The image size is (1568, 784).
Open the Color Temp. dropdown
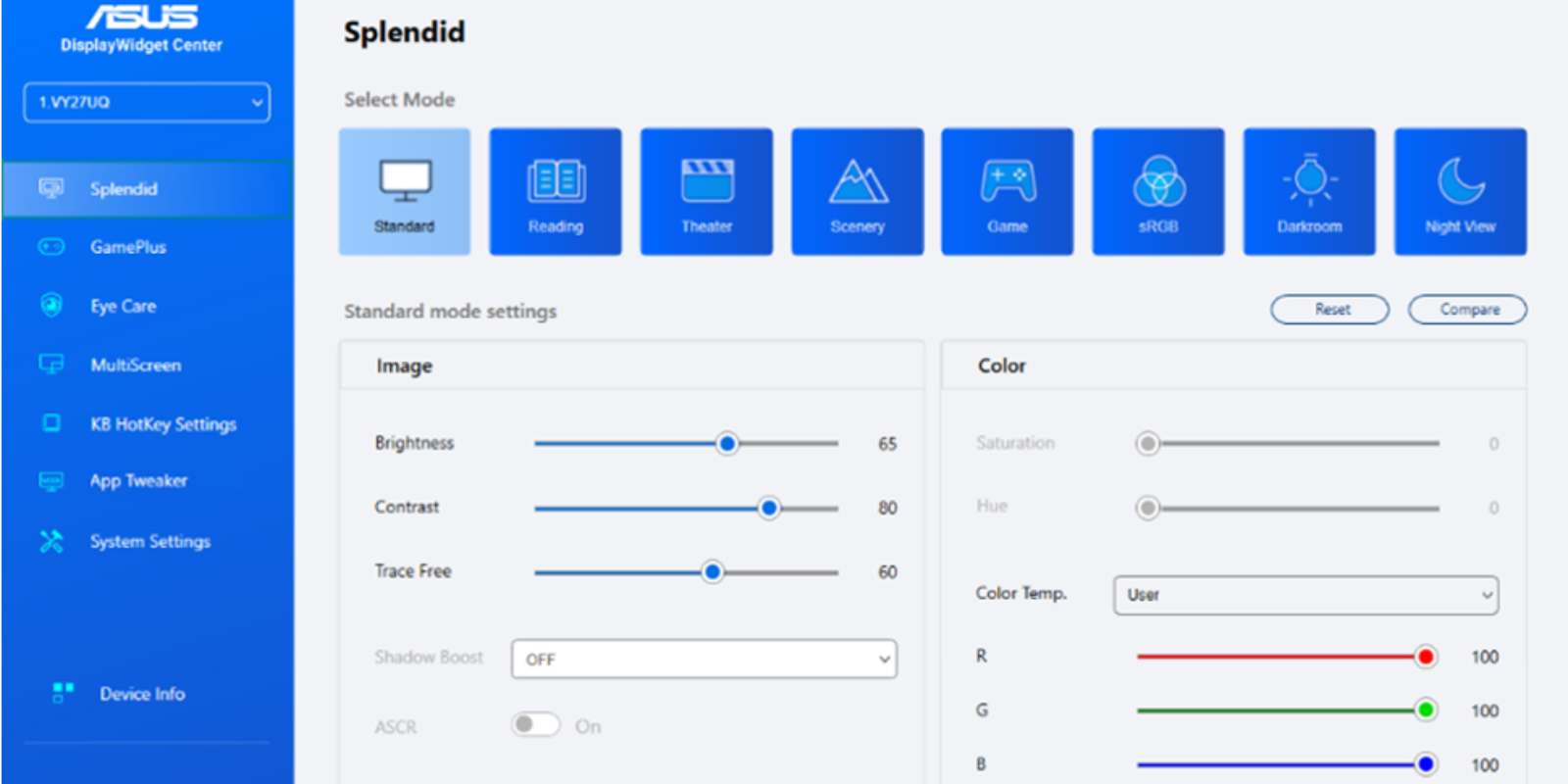[1305, 595]
